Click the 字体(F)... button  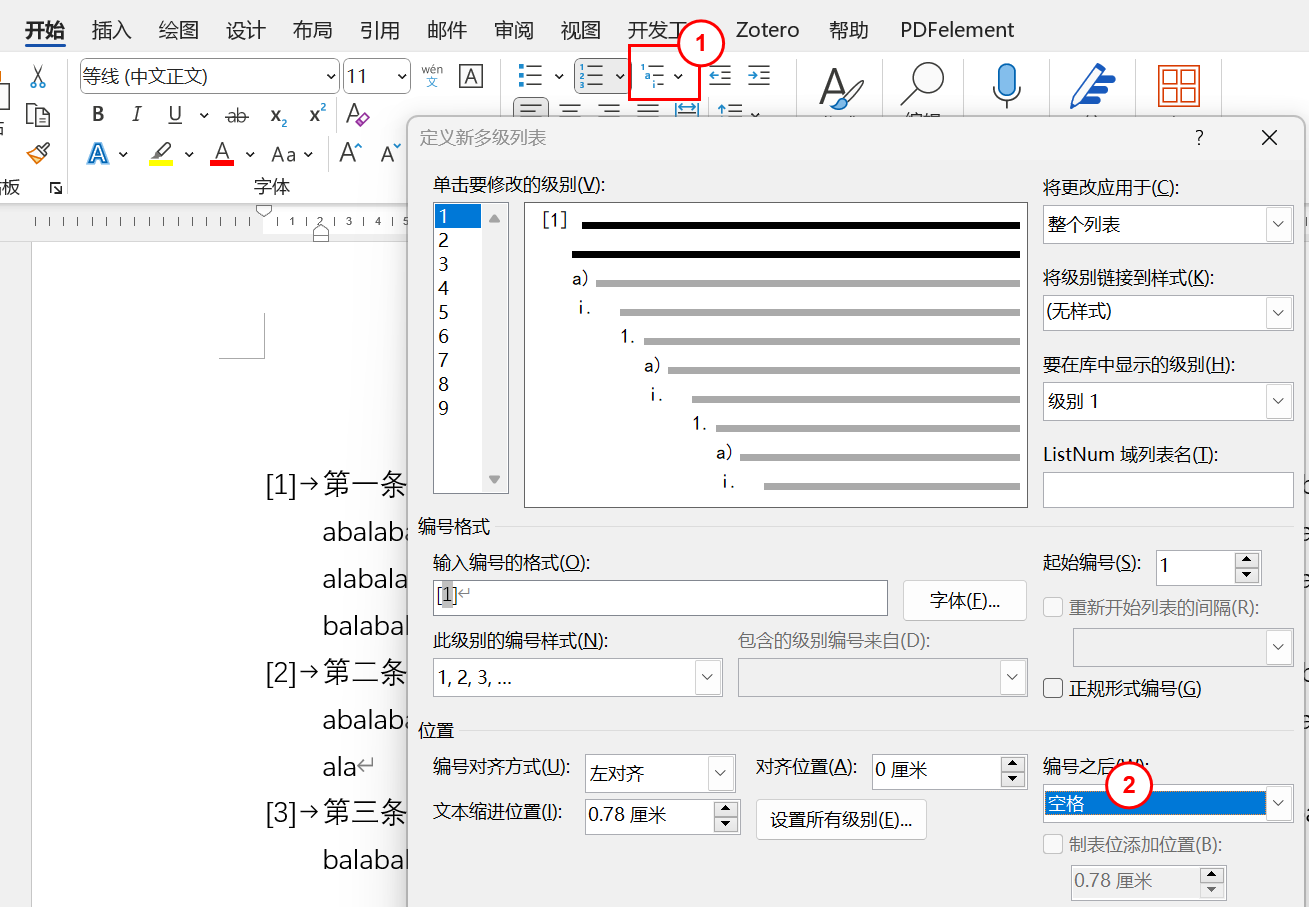point(965,600)
